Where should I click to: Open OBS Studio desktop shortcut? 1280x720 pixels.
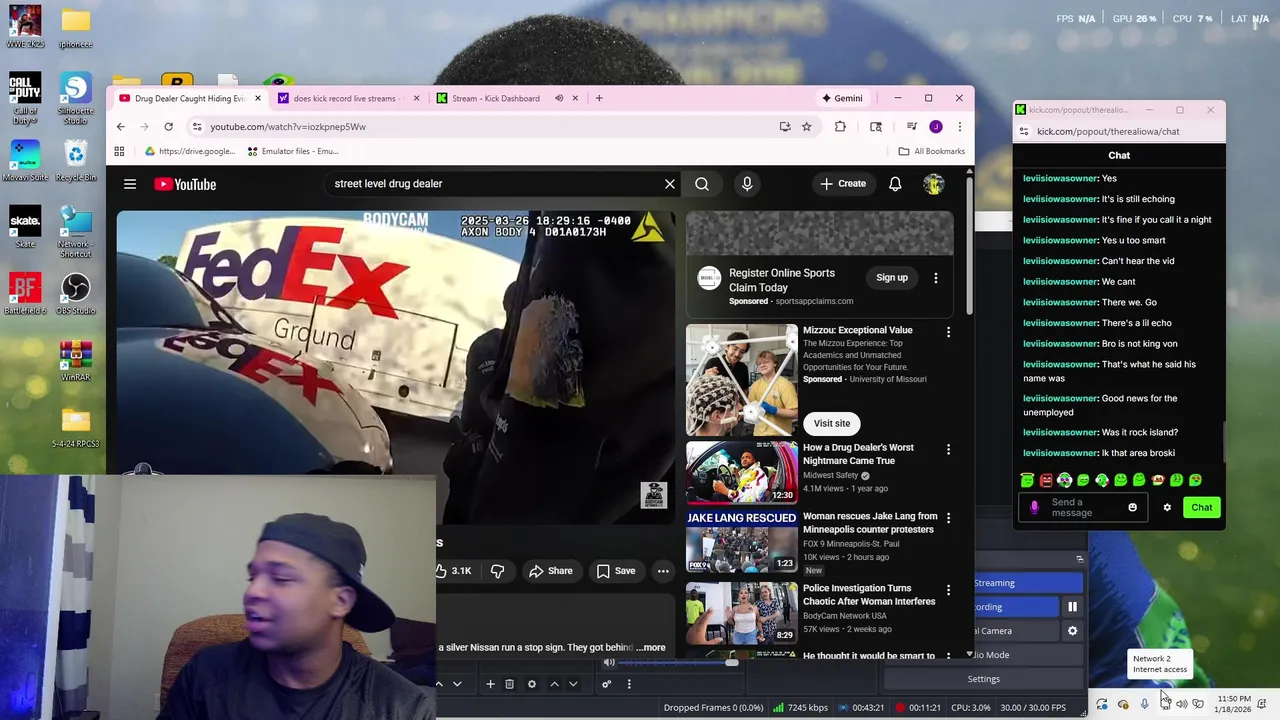(x=76, y=295)
